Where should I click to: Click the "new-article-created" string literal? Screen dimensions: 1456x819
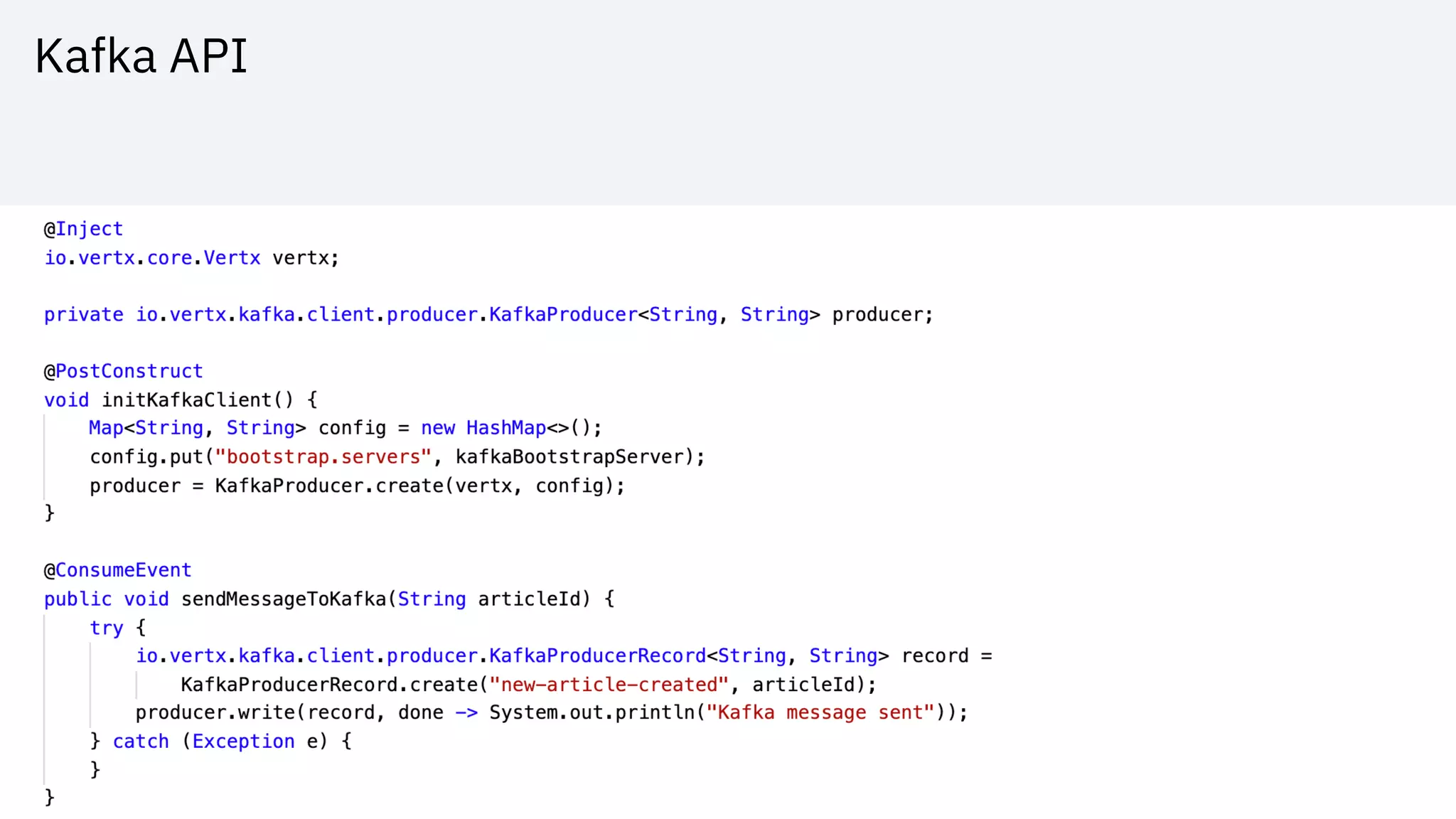pos(609,685)
